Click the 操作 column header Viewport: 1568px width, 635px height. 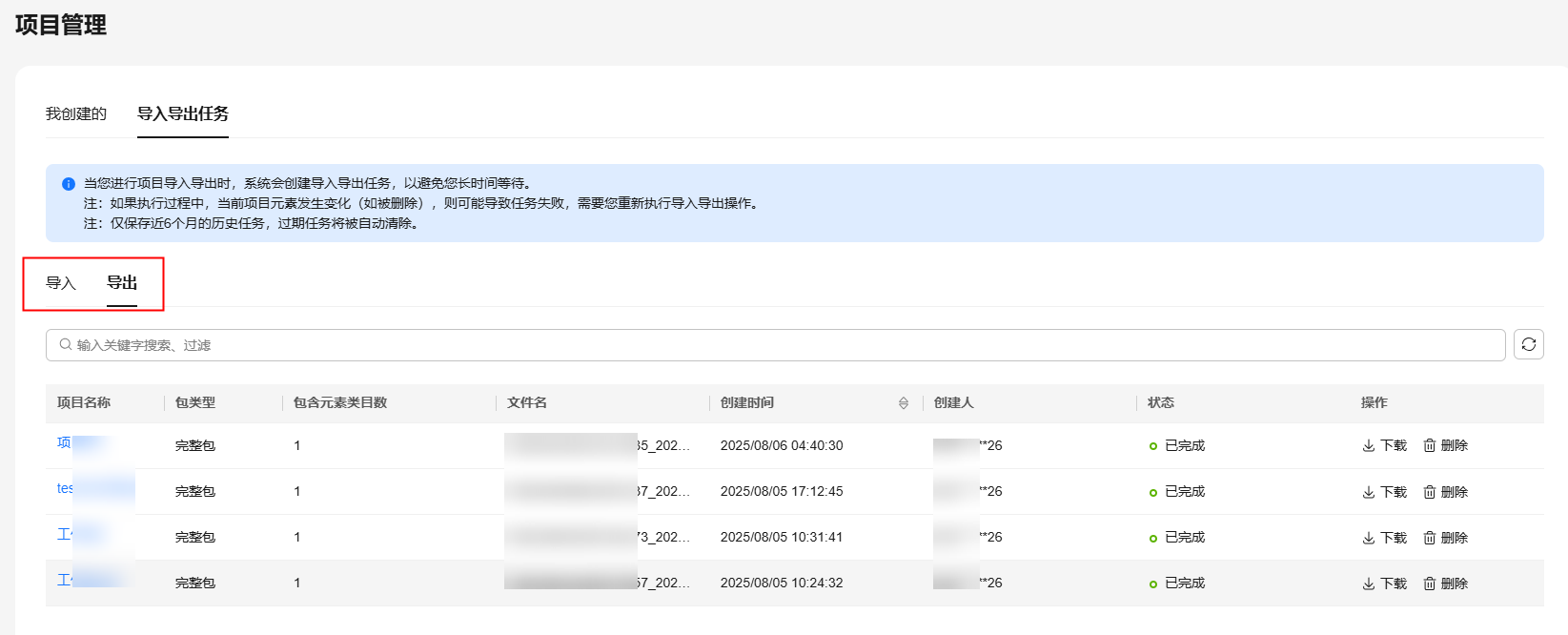[1375, 402]
